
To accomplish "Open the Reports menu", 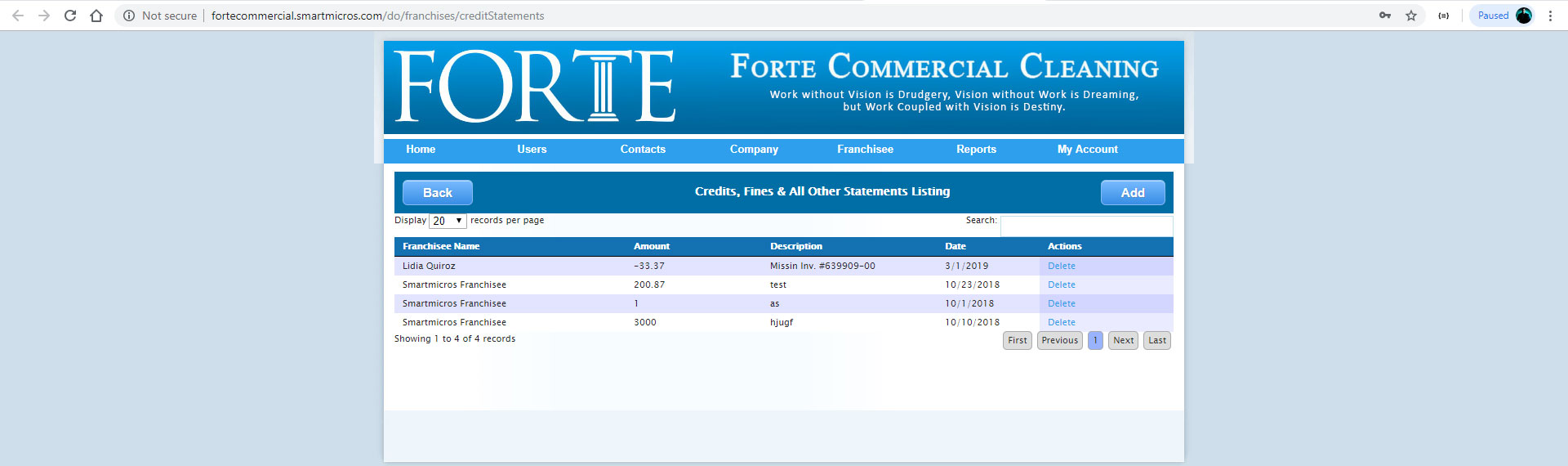I will tap(976, 150).
